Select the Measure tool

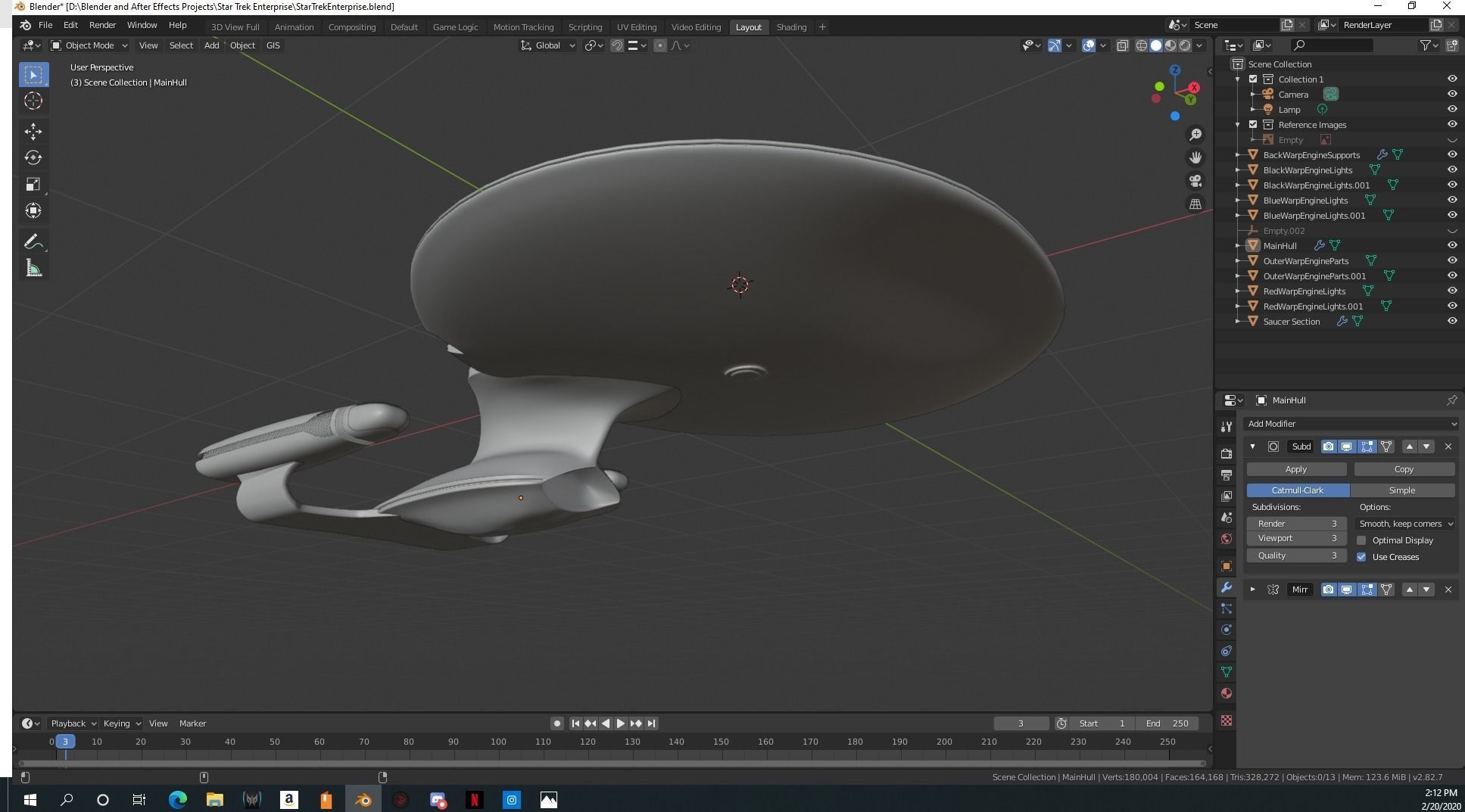coord(33,268)
